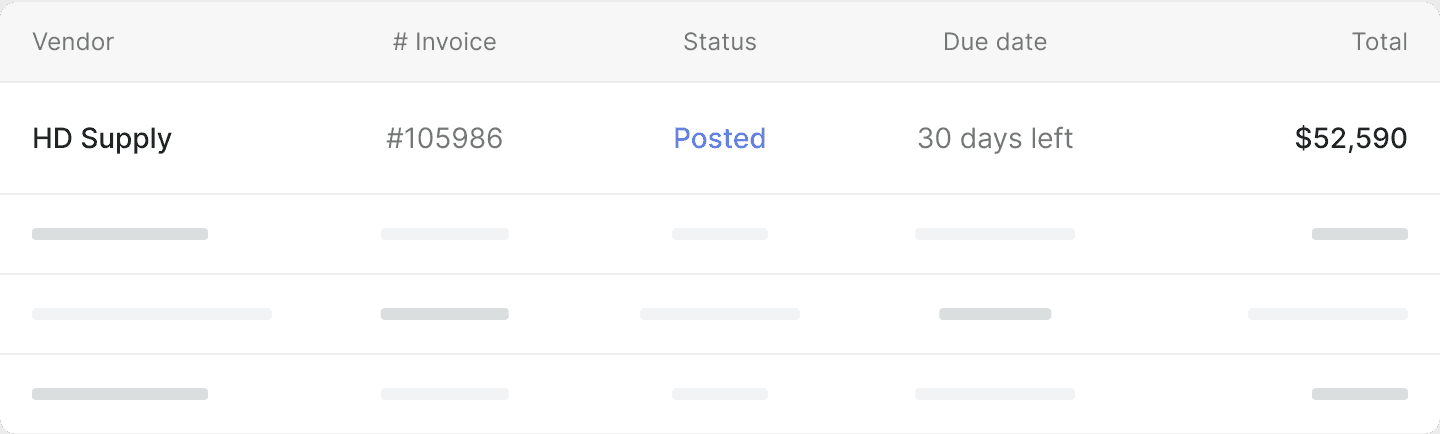Open the HD Supply vendor entry
This screenshot has width=1440, height=434.
point(102,138)
